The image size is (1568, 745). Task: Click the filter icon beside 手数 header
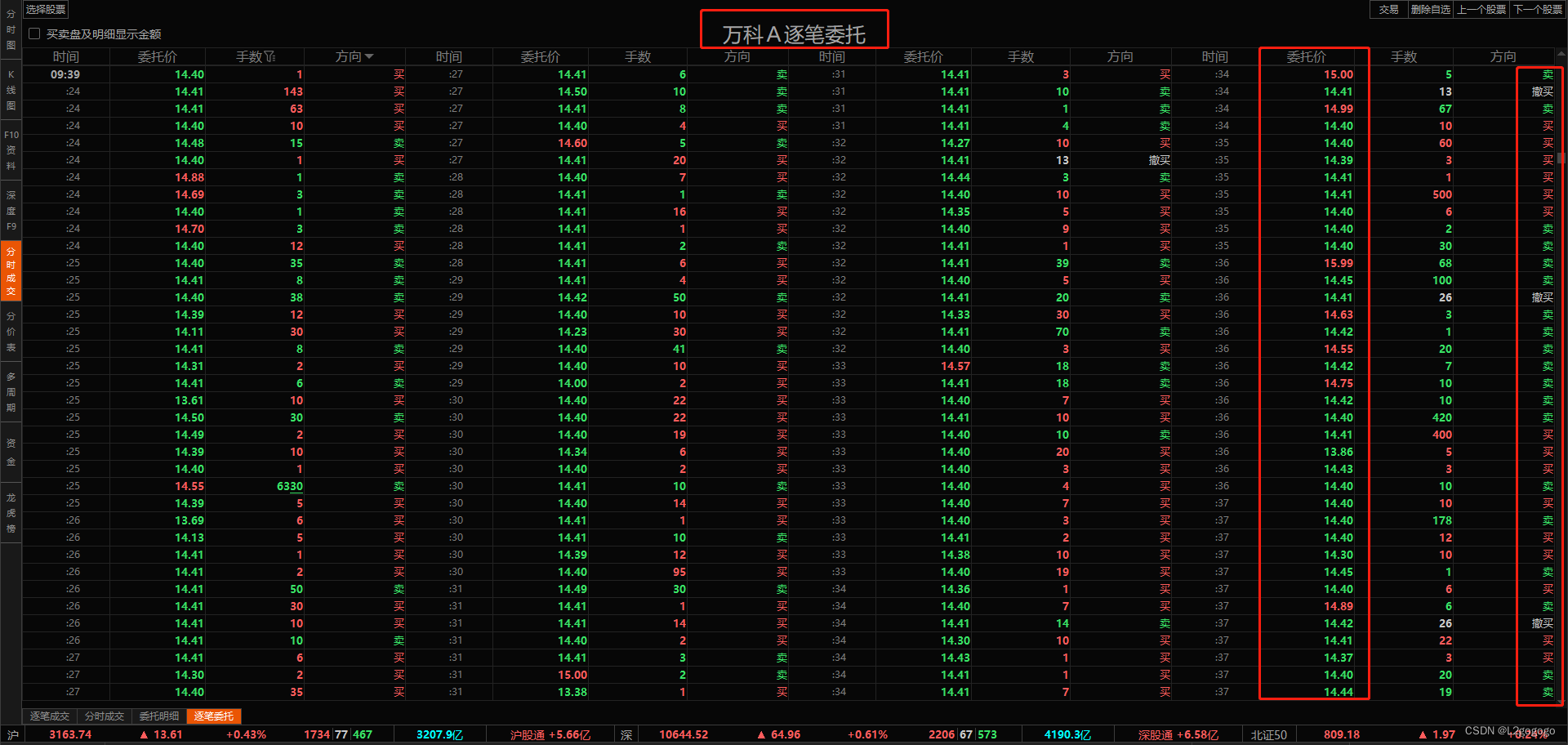[270, 56]
